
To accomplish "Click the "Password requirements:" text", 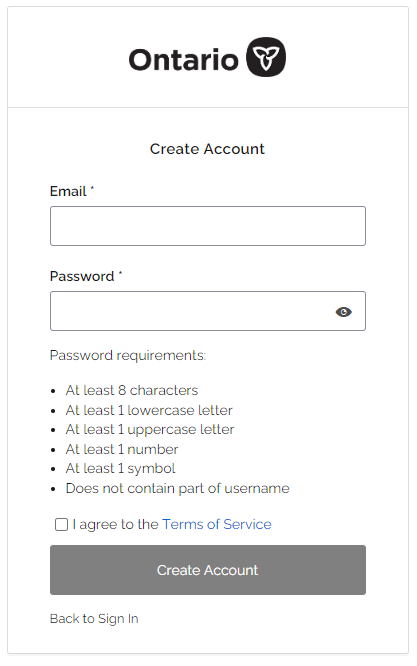I will click(128, 355).
